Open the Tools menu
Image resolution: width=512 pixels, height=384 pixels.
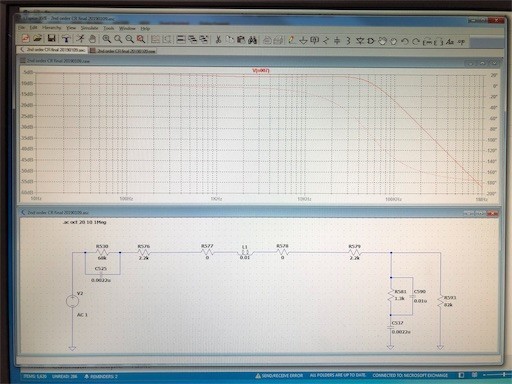[x=109, y=28]
